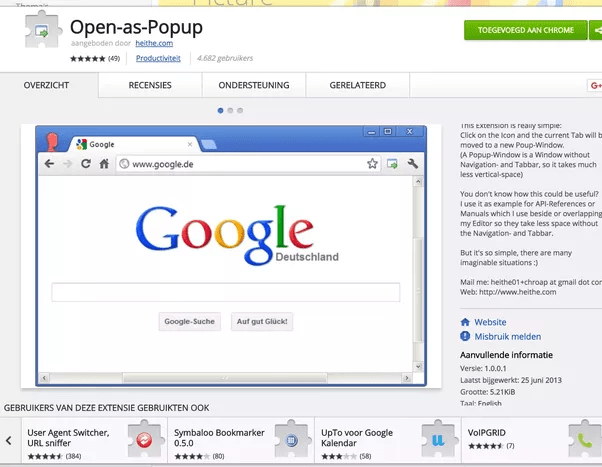Open the Recensies tab
The height and width of the screenshot is (467, 602).
pos(150,85)
